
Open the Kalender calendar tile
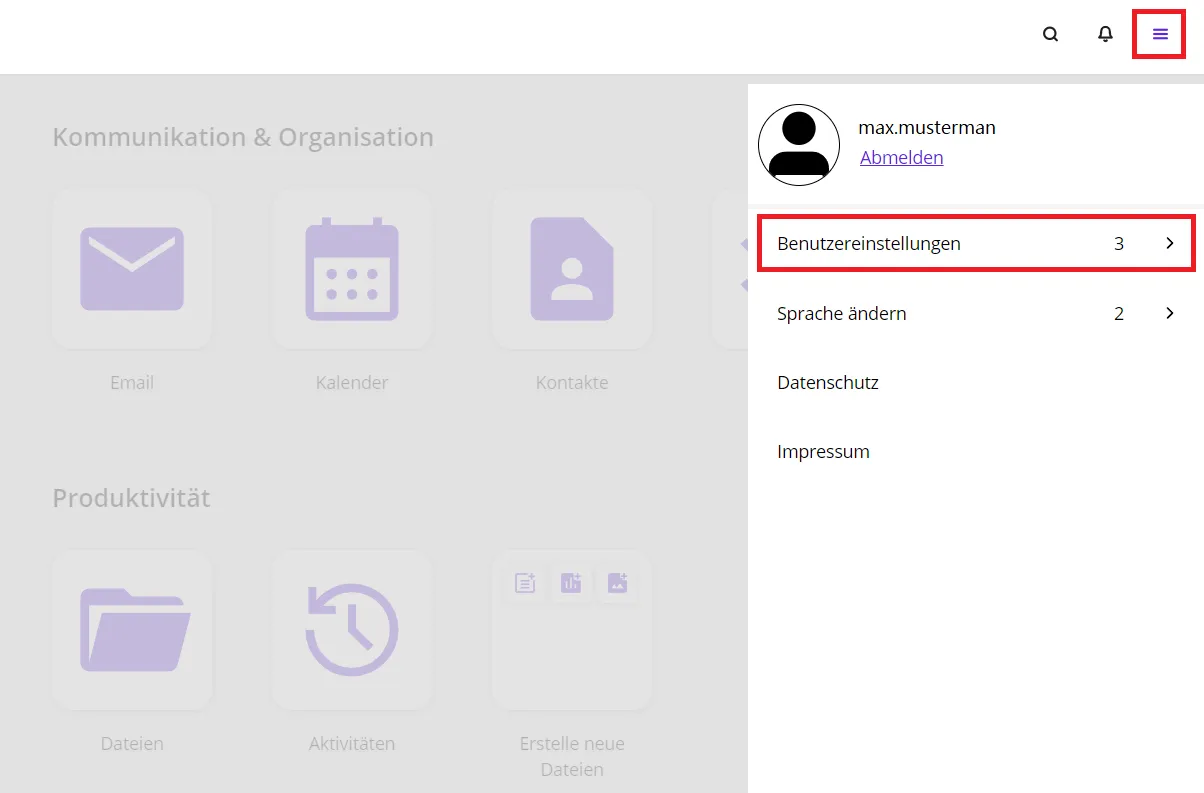352,269
